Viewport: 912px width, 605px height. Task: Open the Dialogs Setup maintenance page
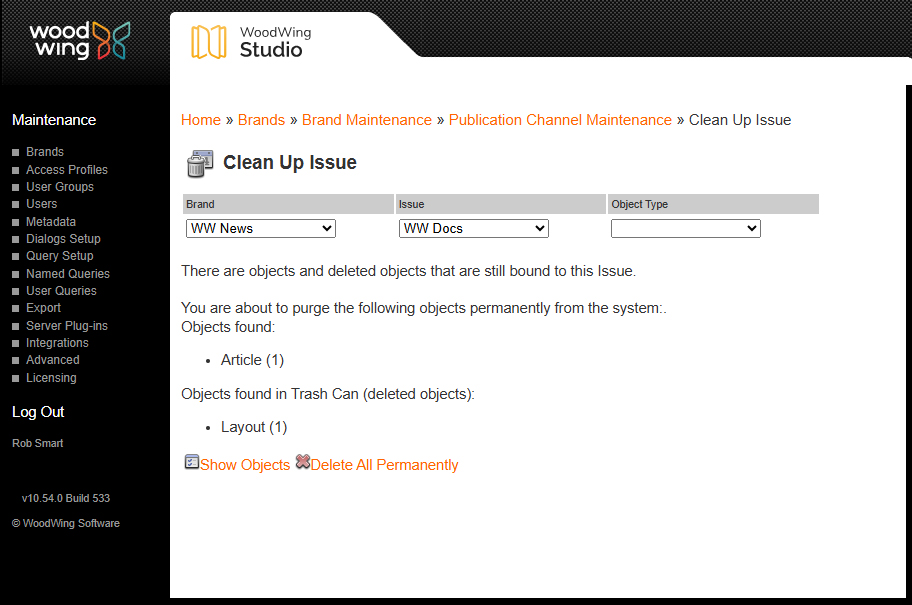(x=62, y=238)
